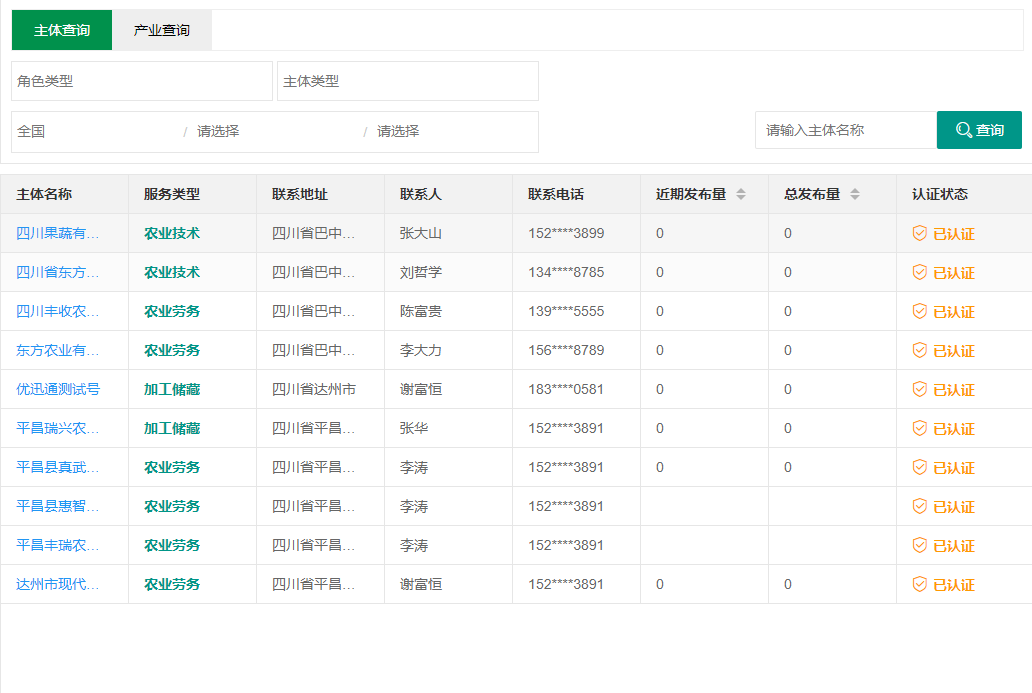This screenshot has height=693, width=1032.
Task: Switch to the 主体查询 tab
Action: [62, 30]
